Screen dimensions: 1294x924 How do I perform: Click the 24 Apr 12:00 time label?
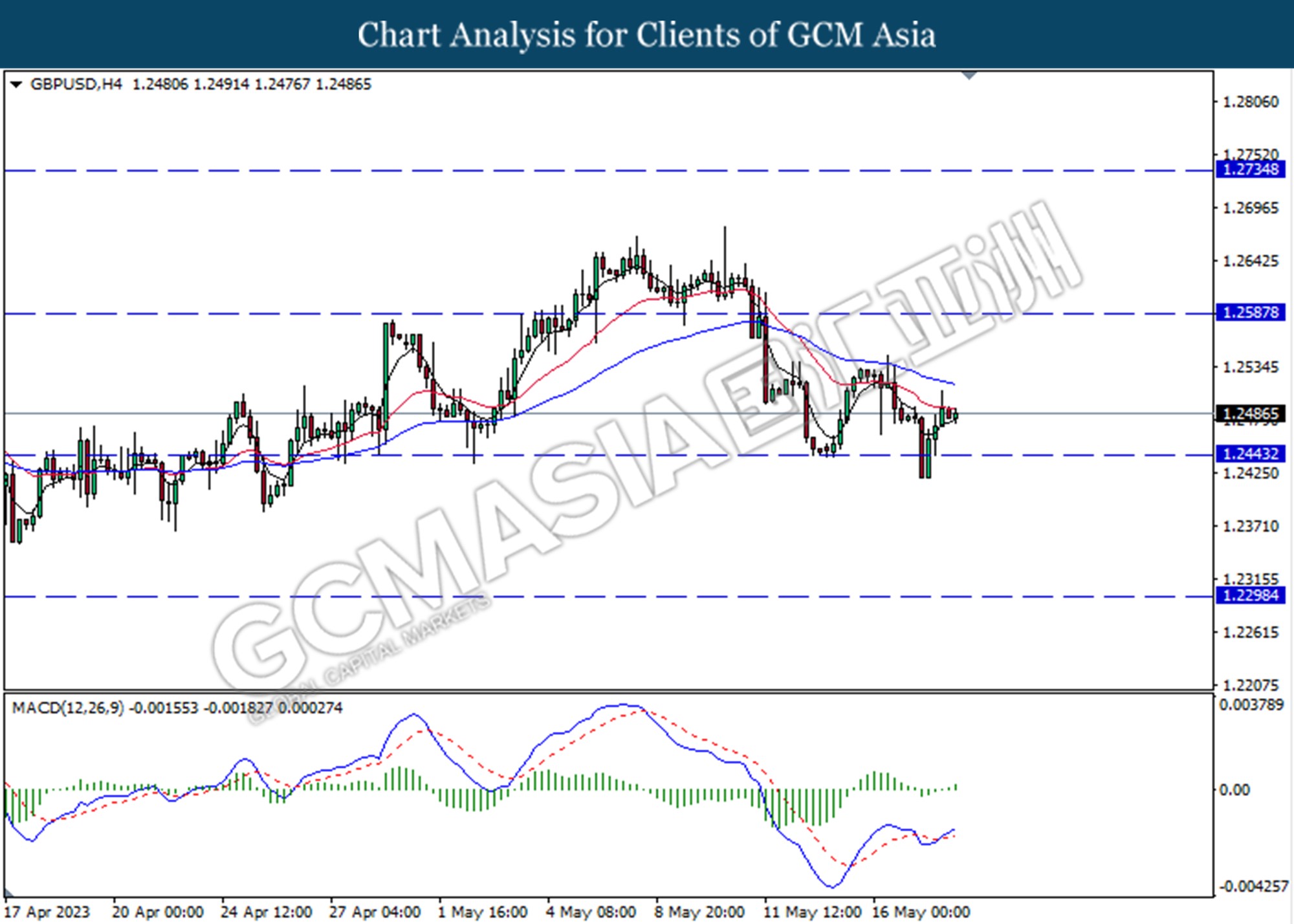click(x=267, y=912)
